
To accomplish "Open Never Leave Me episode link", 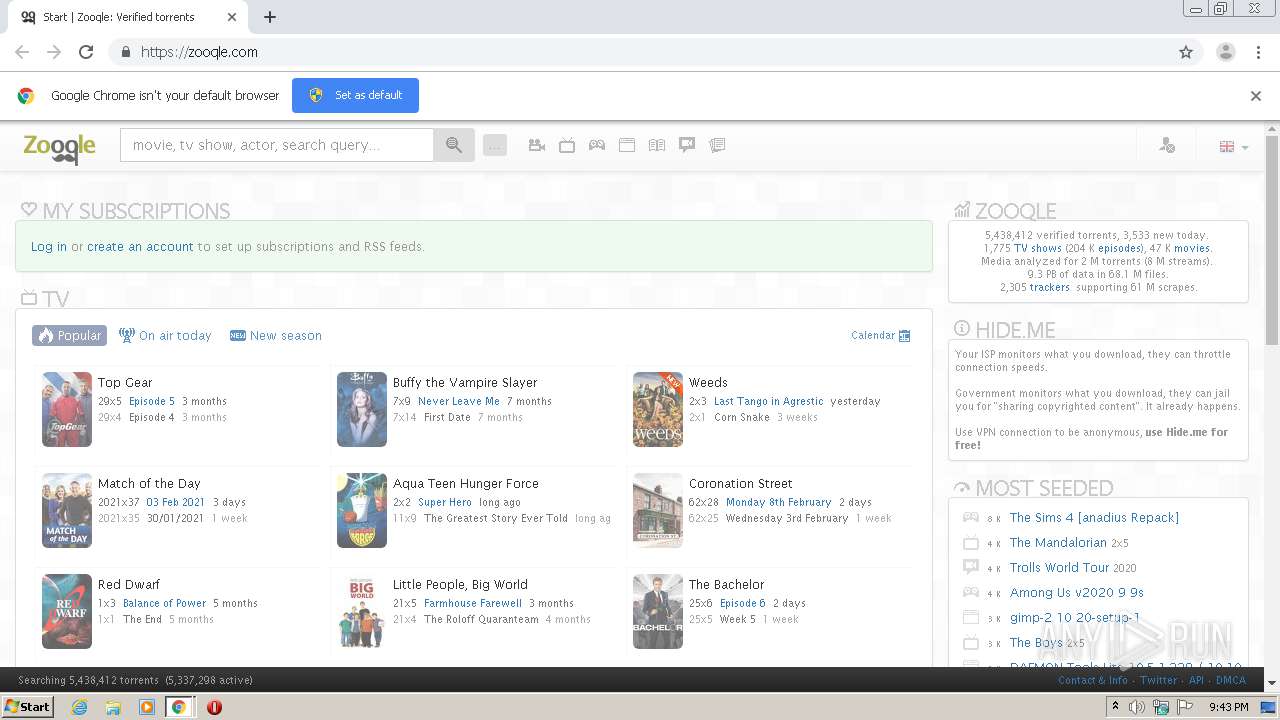I will coord(459,401).
